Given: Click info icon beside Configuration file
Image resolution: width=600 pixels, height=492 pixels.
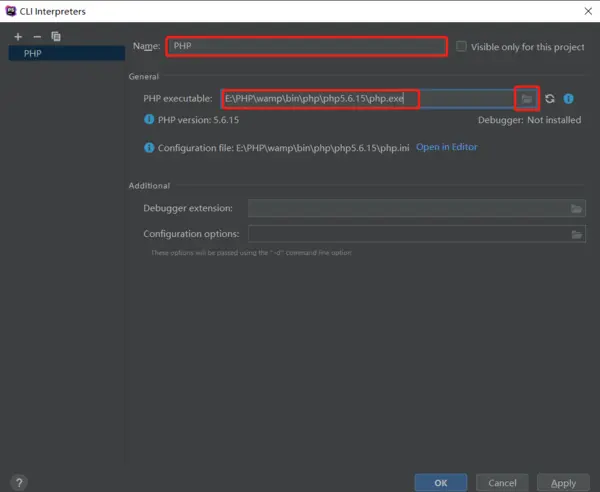Looking at the screenshot, I should click(149, 147).
